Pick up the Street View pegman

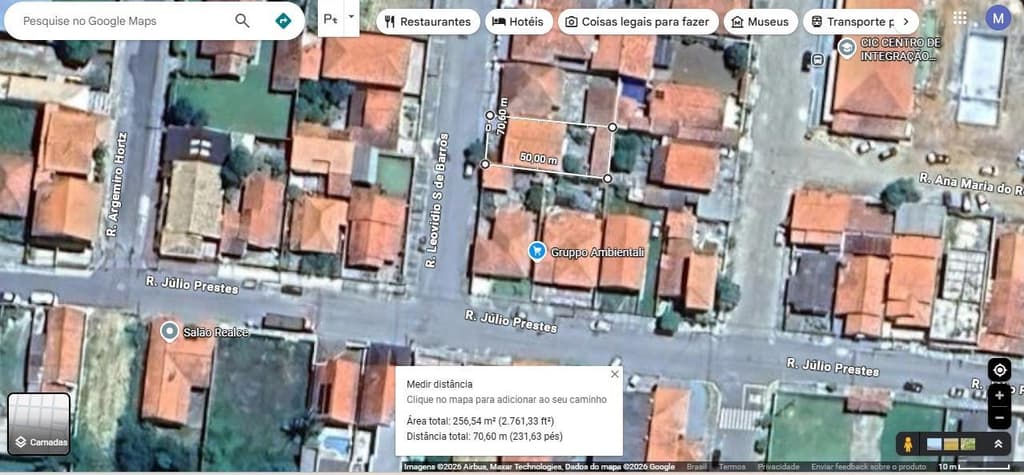(x=908, y=444)
